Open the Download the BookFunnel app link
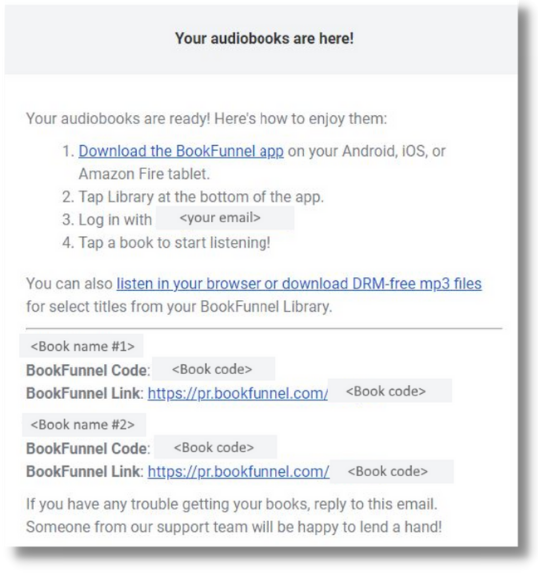The image size is (538, 577). coord(181,151)
